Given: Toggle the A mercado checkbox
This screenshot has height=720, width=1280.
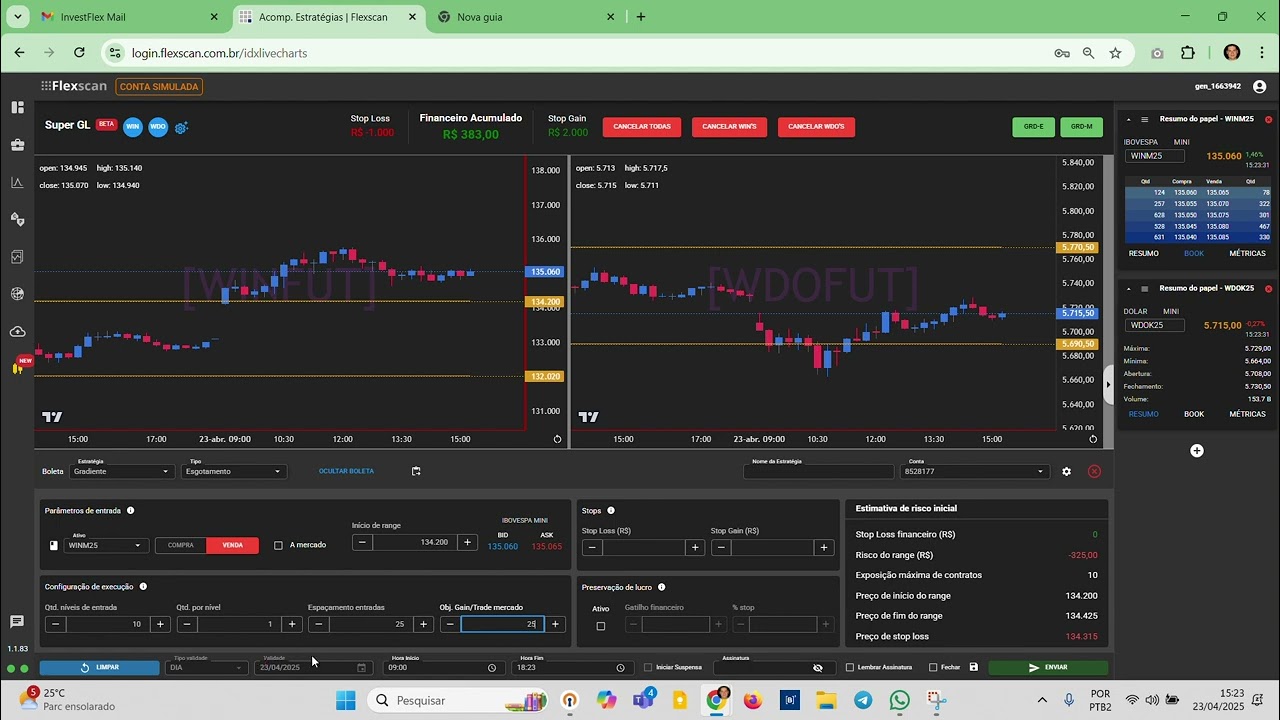Looking at the screenshot, I should (x=278, y=545).
